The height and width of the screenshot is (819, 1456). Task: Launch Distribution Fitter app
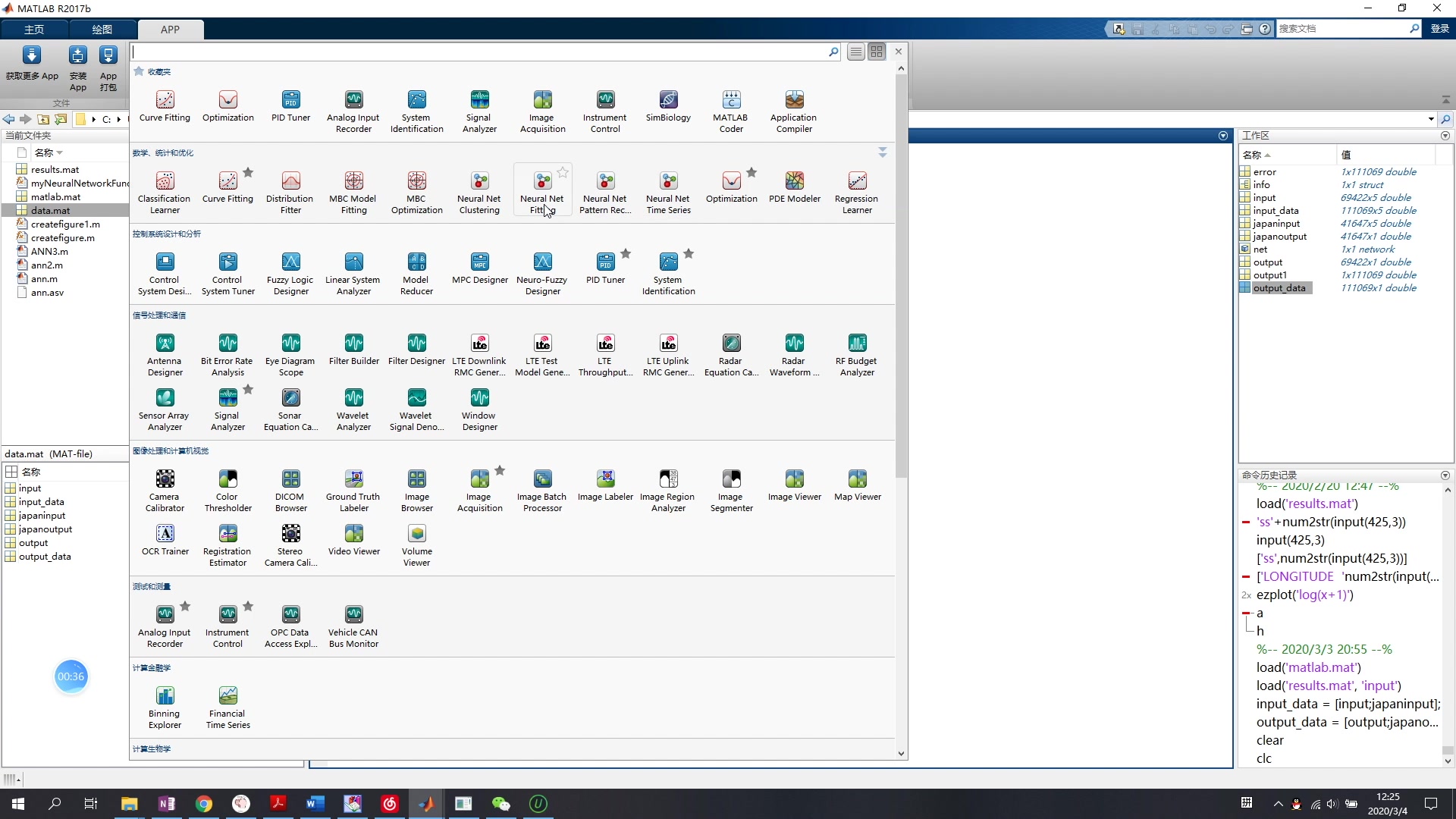click(x=290, y=192)
